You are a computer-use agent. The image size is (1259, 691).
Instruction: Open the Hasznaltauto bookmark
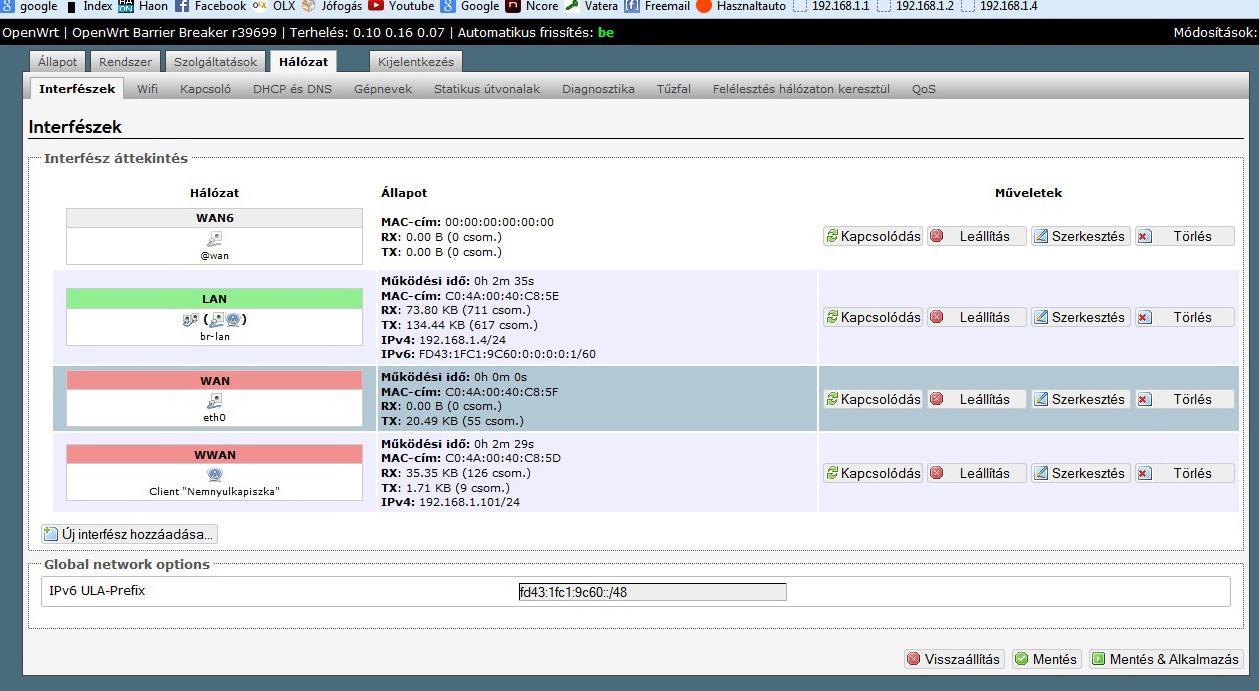(741, 6)
